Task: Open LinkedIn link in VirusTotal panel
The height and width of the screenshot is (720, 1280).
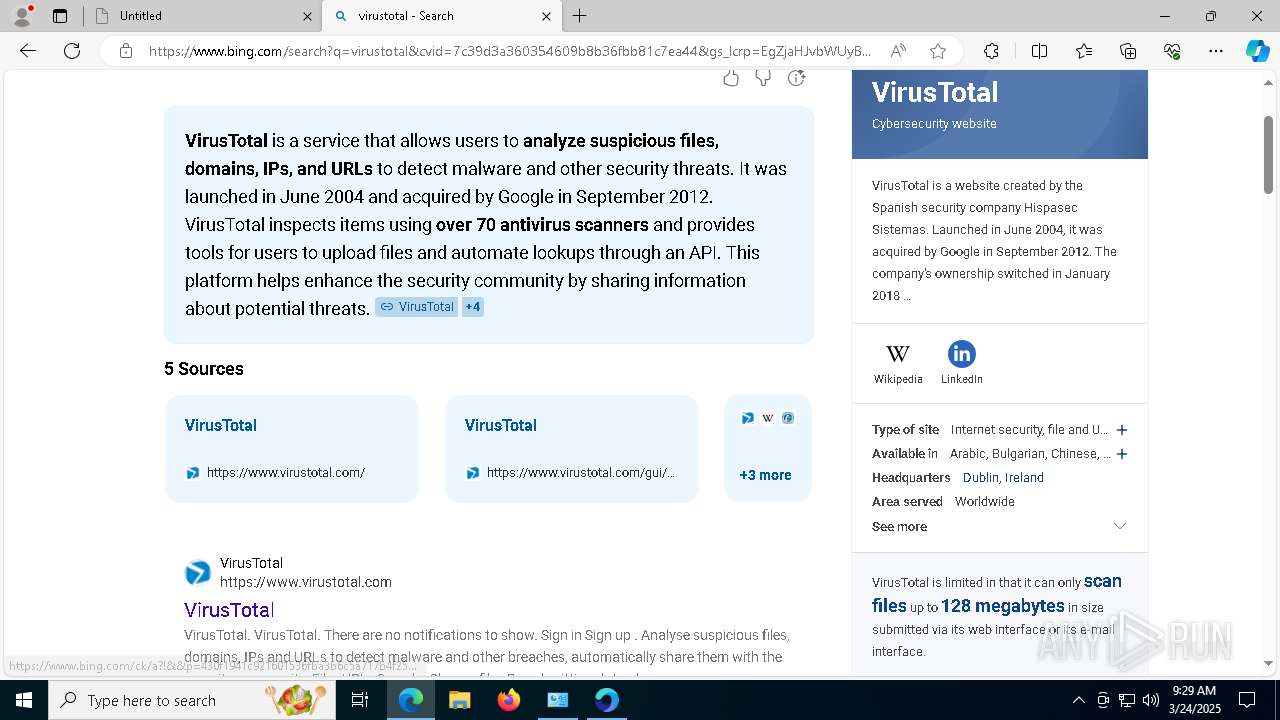Action: click(x=961, y=363)
